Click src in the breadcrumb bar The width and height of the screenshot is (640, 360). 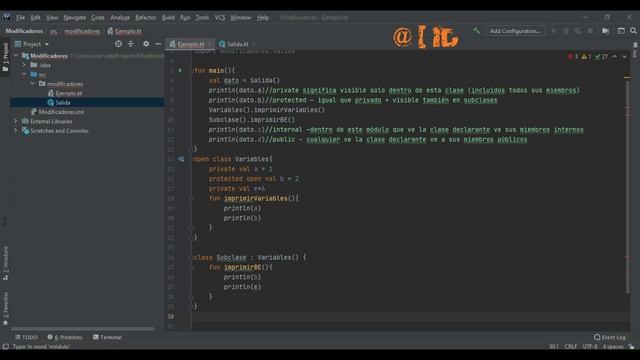click(53, 31)
